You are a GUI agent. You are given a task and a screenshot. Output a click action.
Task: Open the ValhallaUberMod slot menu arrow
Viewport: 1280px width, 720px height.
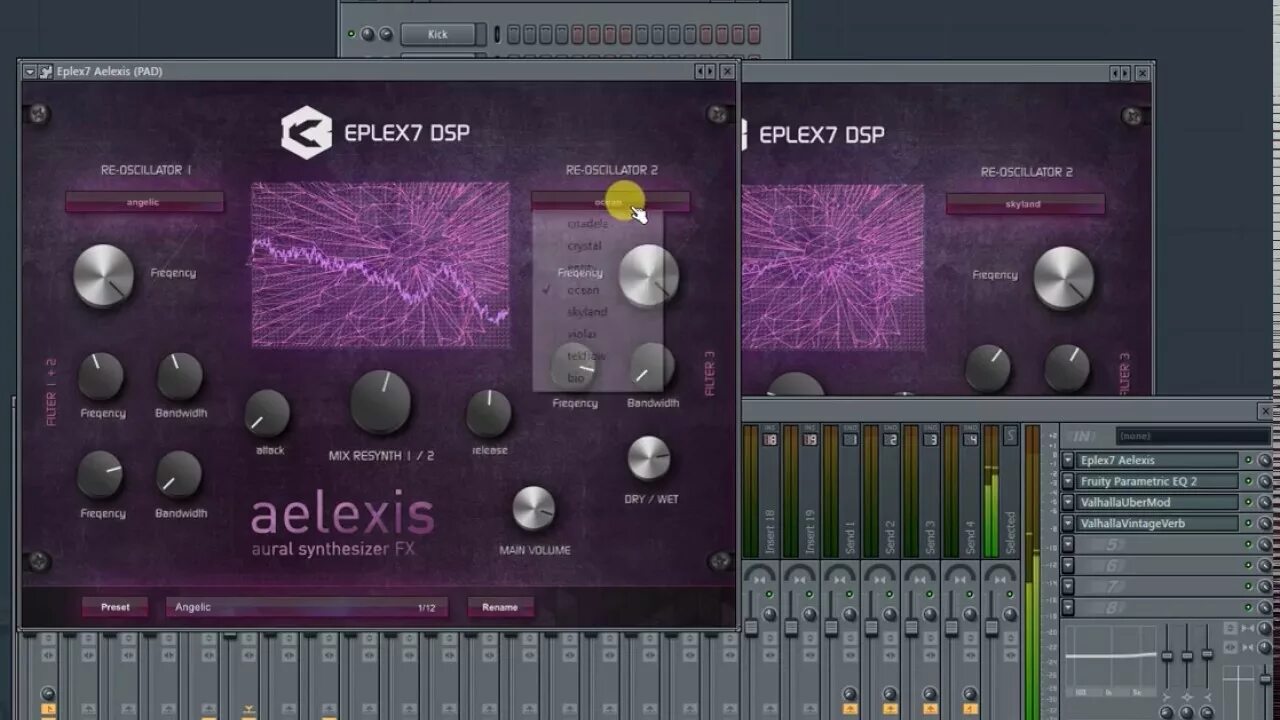[x=1068, y=503]
